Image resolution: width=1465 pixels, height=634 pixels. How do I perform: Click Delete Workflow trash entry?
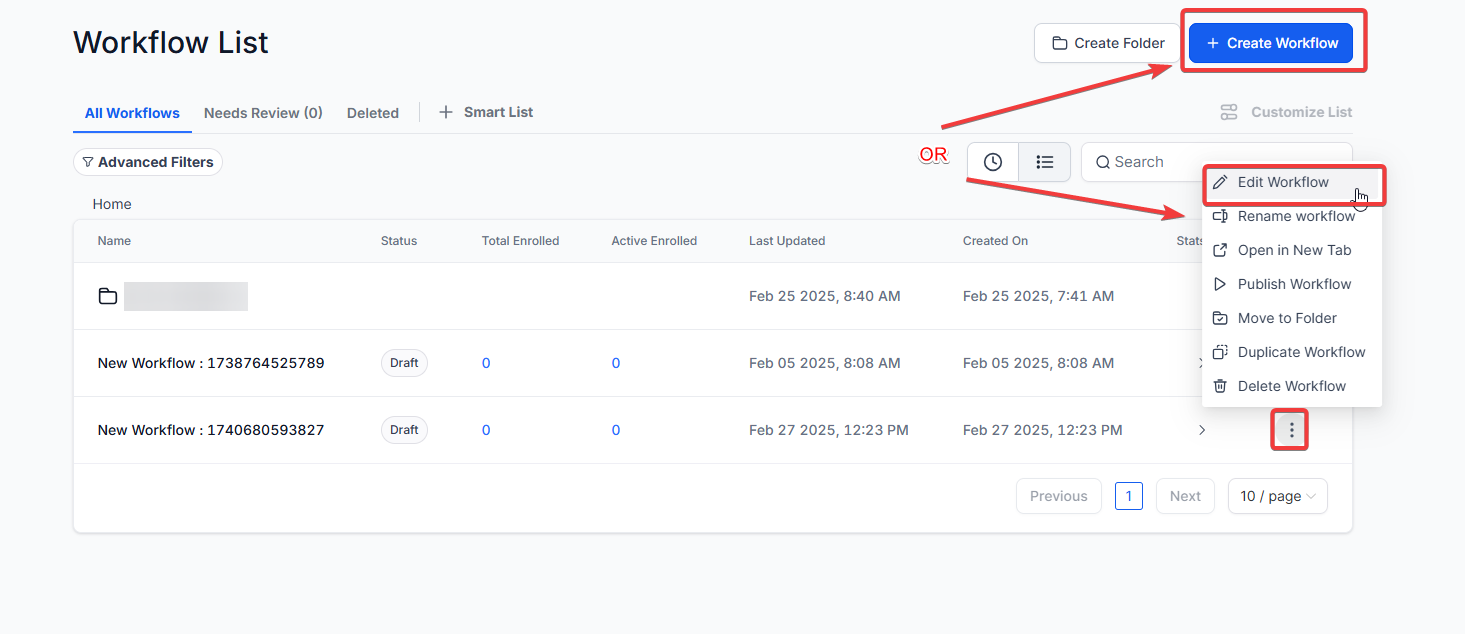pos(1292,386)
